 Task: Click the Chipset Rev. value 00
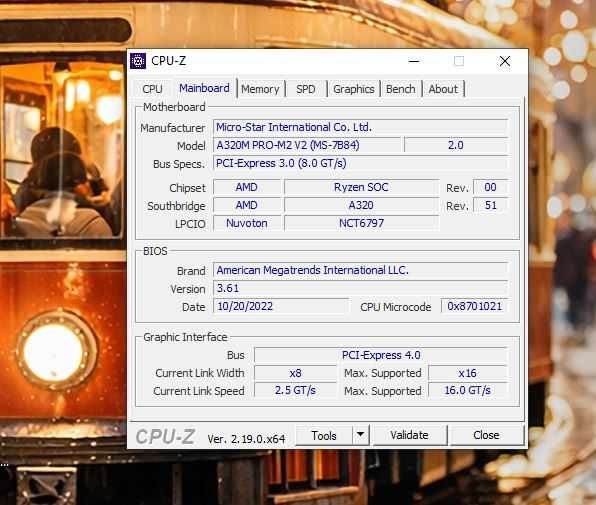[x=490, y=187]
